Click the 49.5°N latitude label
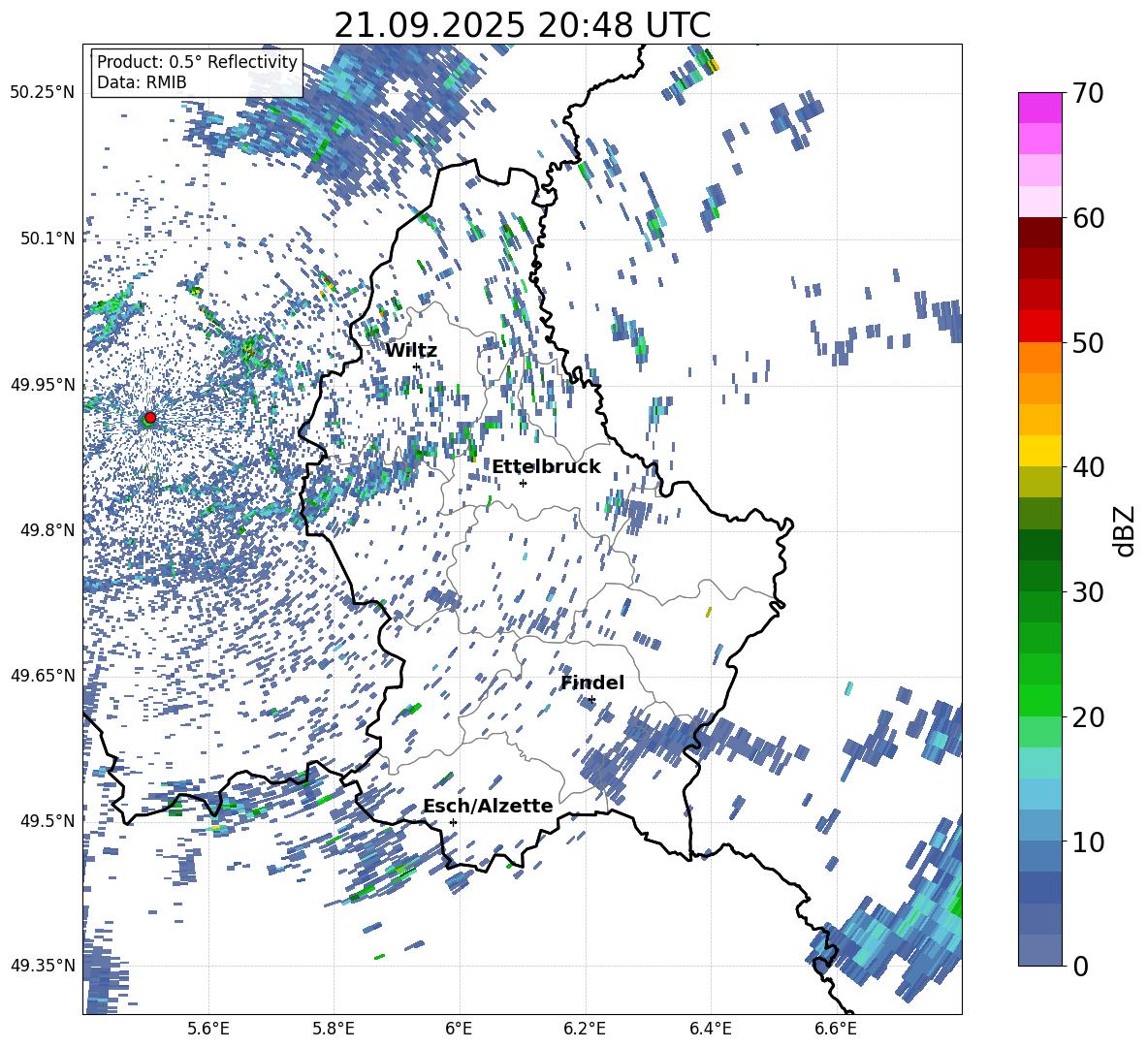The image size is (1148, 1048). tap(47, 820)
